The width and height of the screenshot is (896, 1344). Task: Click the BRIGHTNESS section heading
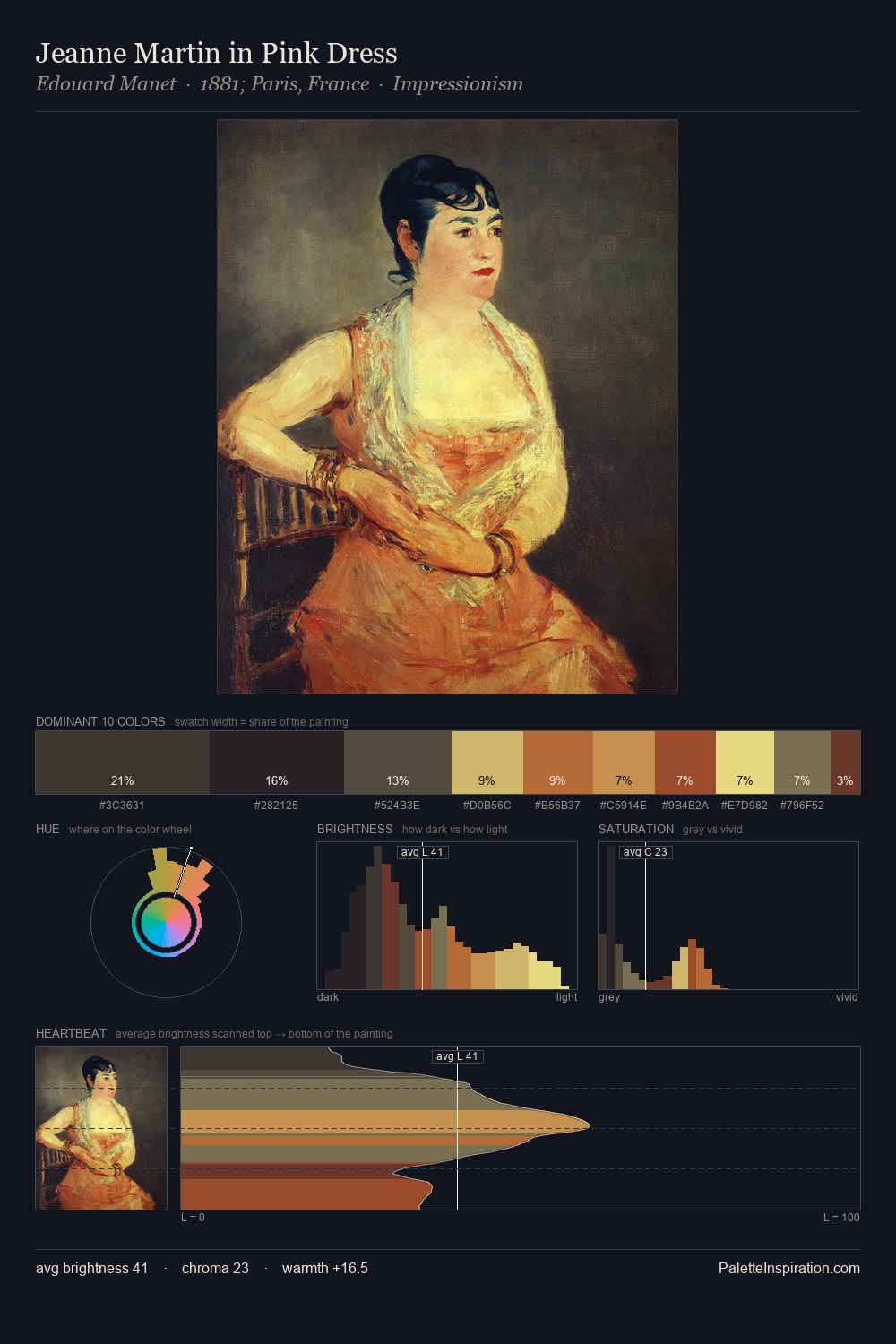click(355, 829)
